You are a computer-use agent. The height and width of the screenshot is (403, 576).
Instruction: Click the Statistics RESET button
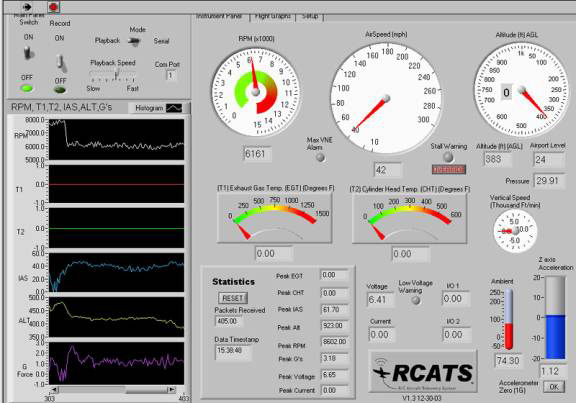click(233, 298)
